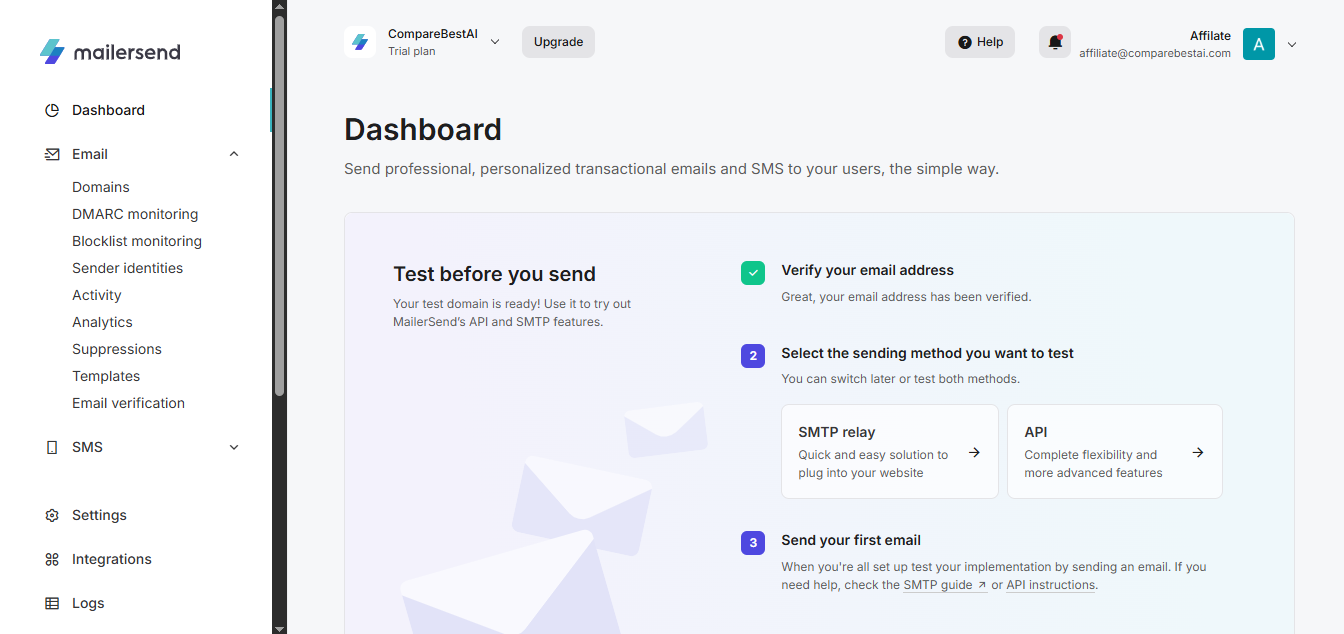This screenshot has width=1344, height=634.
Task: Open Blocklist monitoring
Action: (x=137, y=241)
